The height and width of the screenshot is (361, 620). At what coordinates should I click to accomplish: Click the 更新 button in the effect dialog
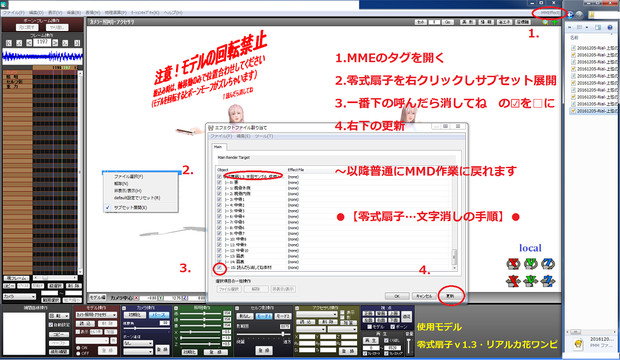tap(450, 296)
